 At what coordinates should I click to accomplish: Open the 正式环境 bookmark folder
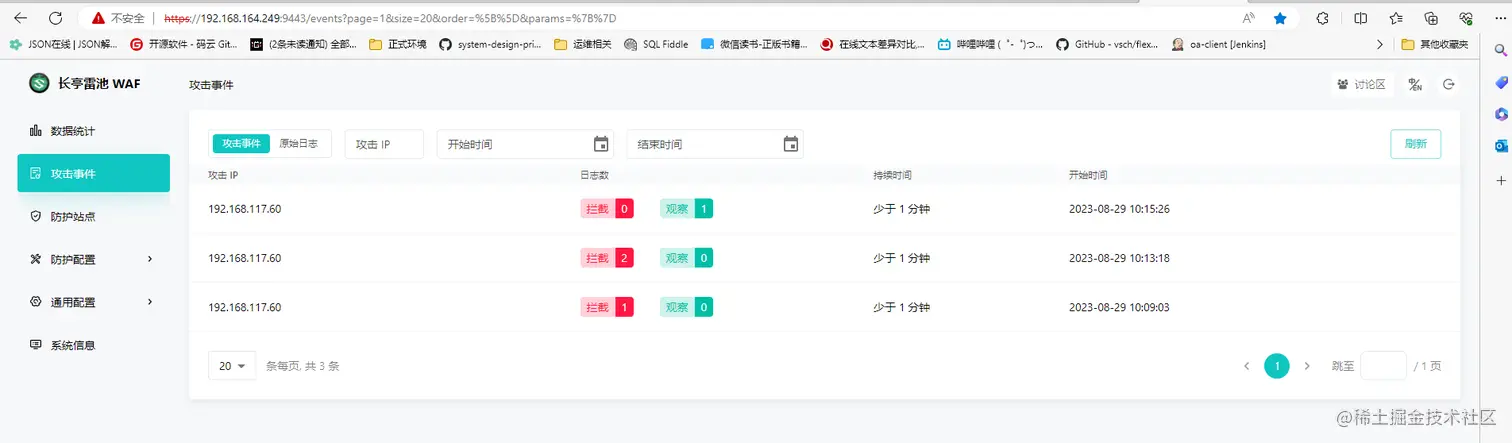pyautogui.click(x=398, y=45)
